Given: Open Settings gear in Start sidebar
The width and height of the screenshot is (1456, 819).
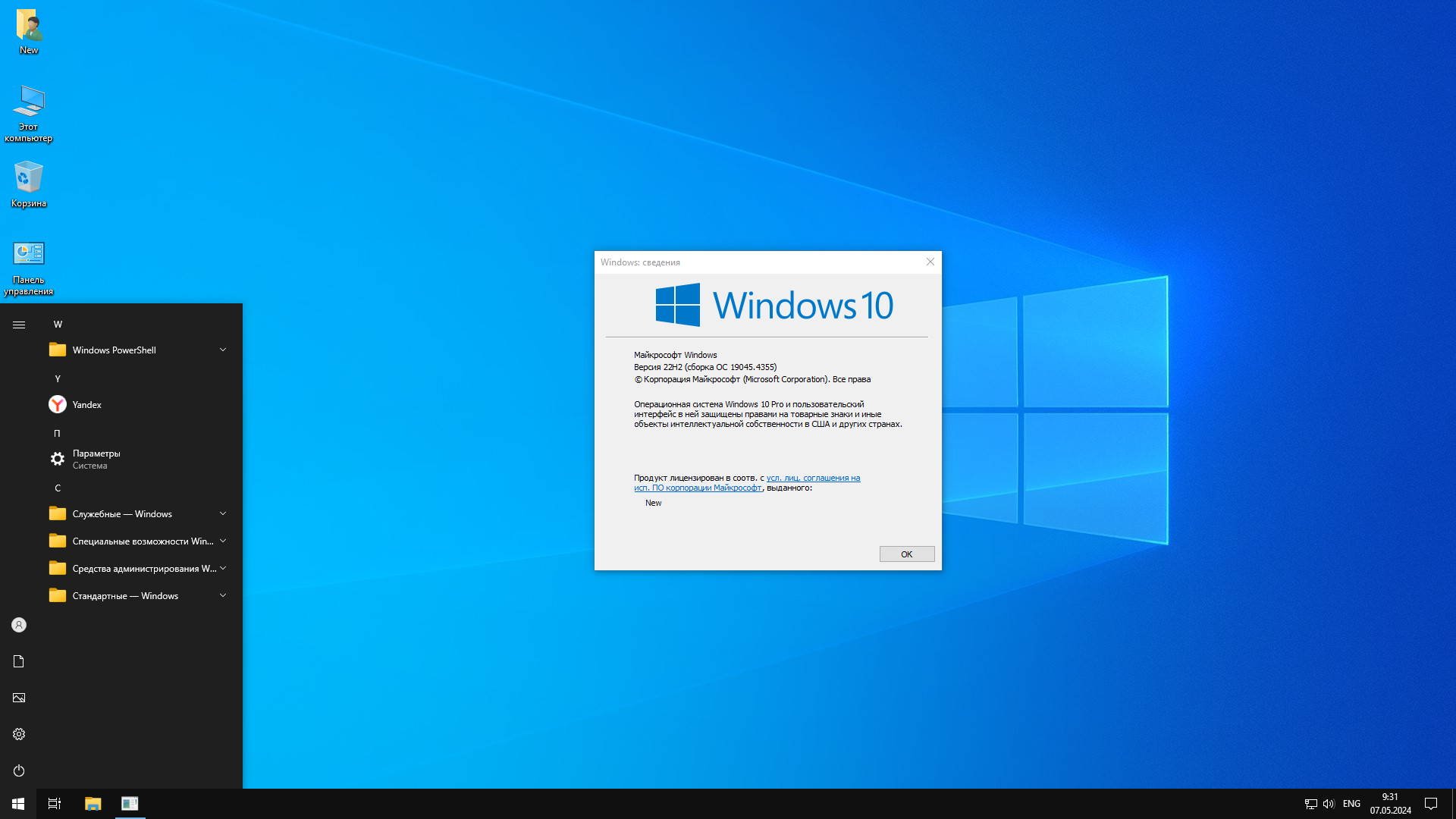Looking at the screenshot, I should click(19, 734).
